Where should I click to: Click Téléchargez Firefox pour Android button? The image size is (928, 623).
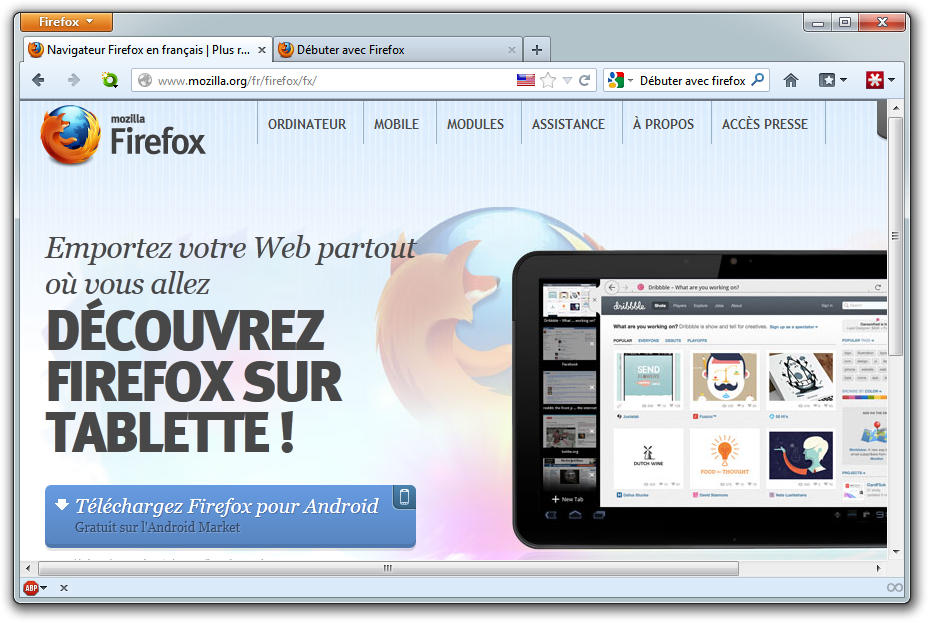[x=230, y=515]
